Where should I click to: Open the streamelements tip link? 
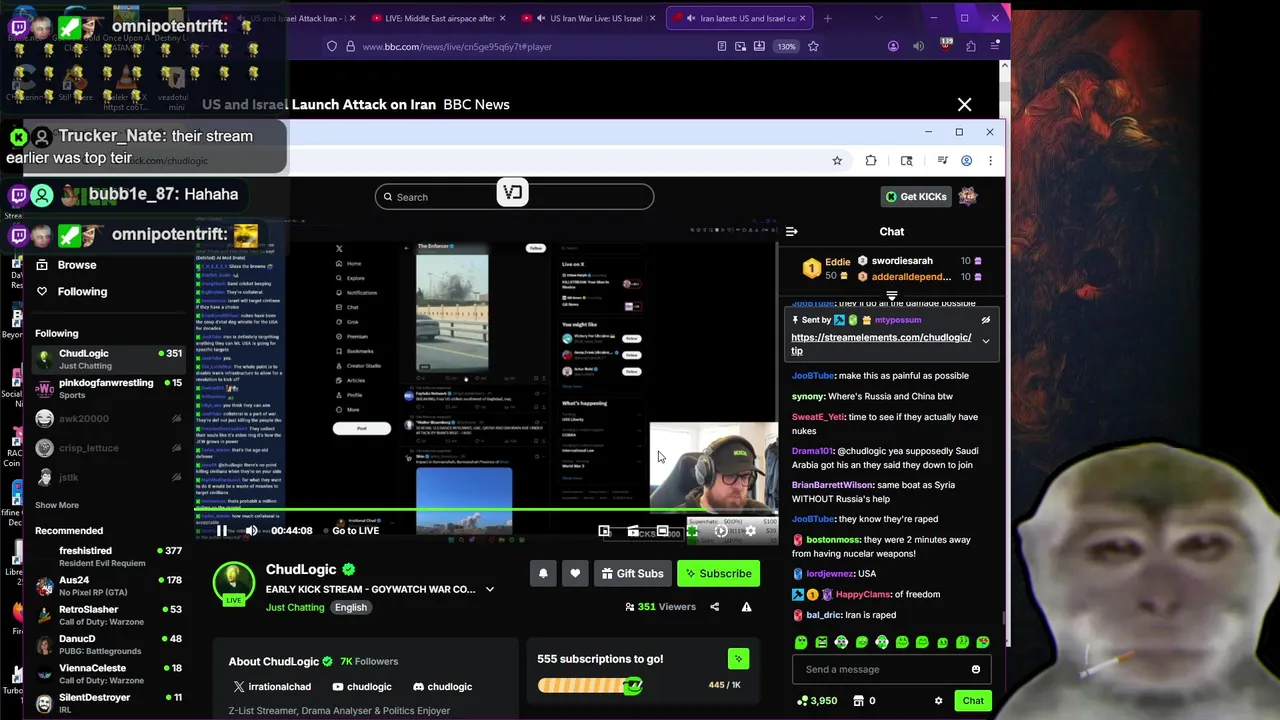(x=881, y=344)
